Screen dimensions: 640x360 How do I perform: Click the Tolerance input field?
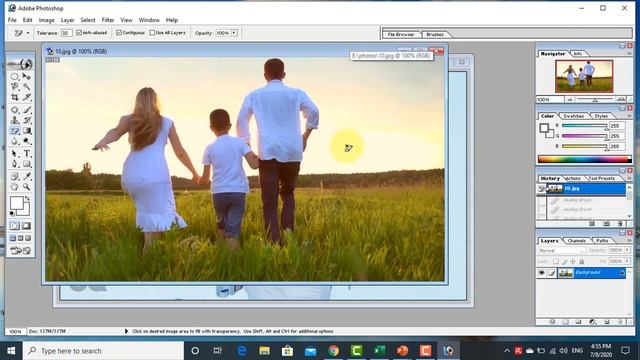click(66, 33)
